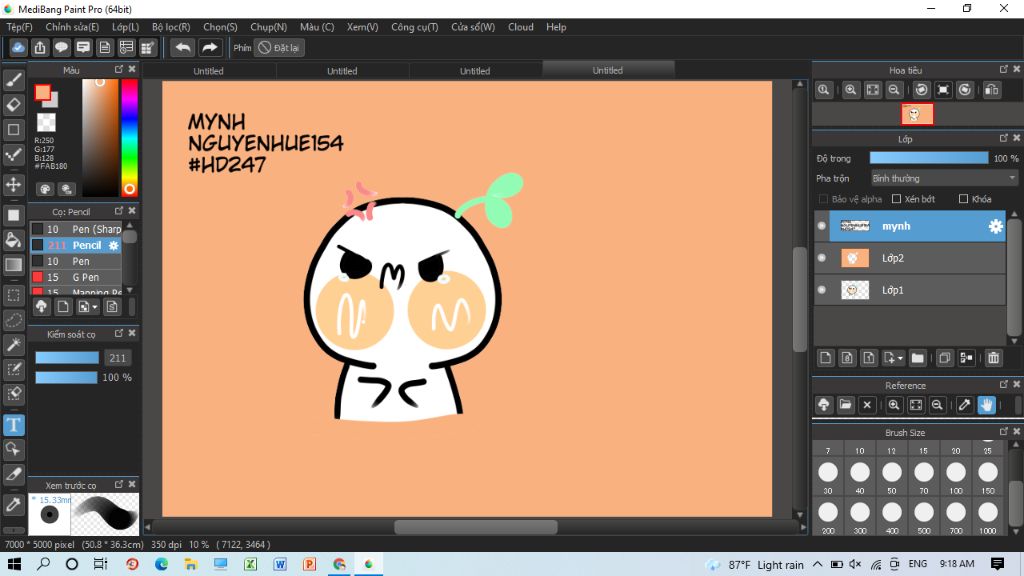The width and height of the screenshot is (1024, 576).
Task: Click the Undo arrow in toolbar
Action: (183, 48)
